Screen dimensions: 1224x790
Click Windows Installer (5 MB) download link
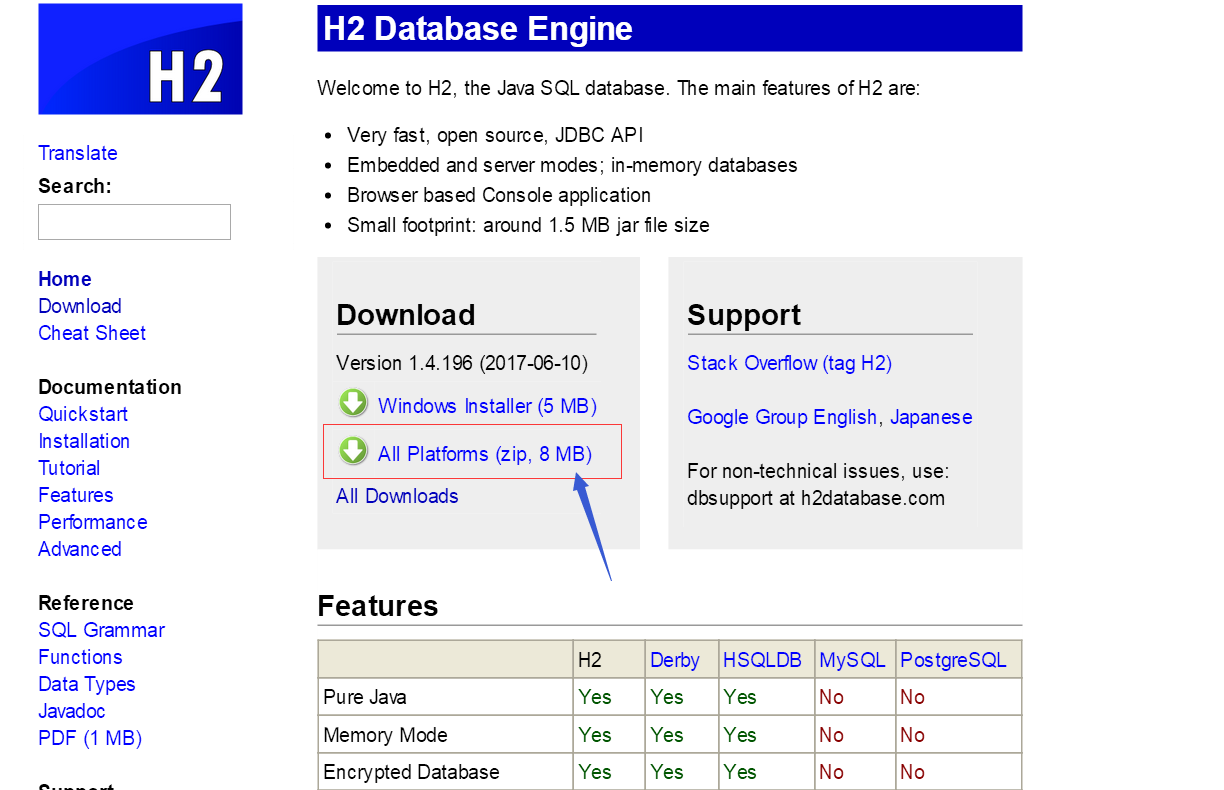[487, 406]
